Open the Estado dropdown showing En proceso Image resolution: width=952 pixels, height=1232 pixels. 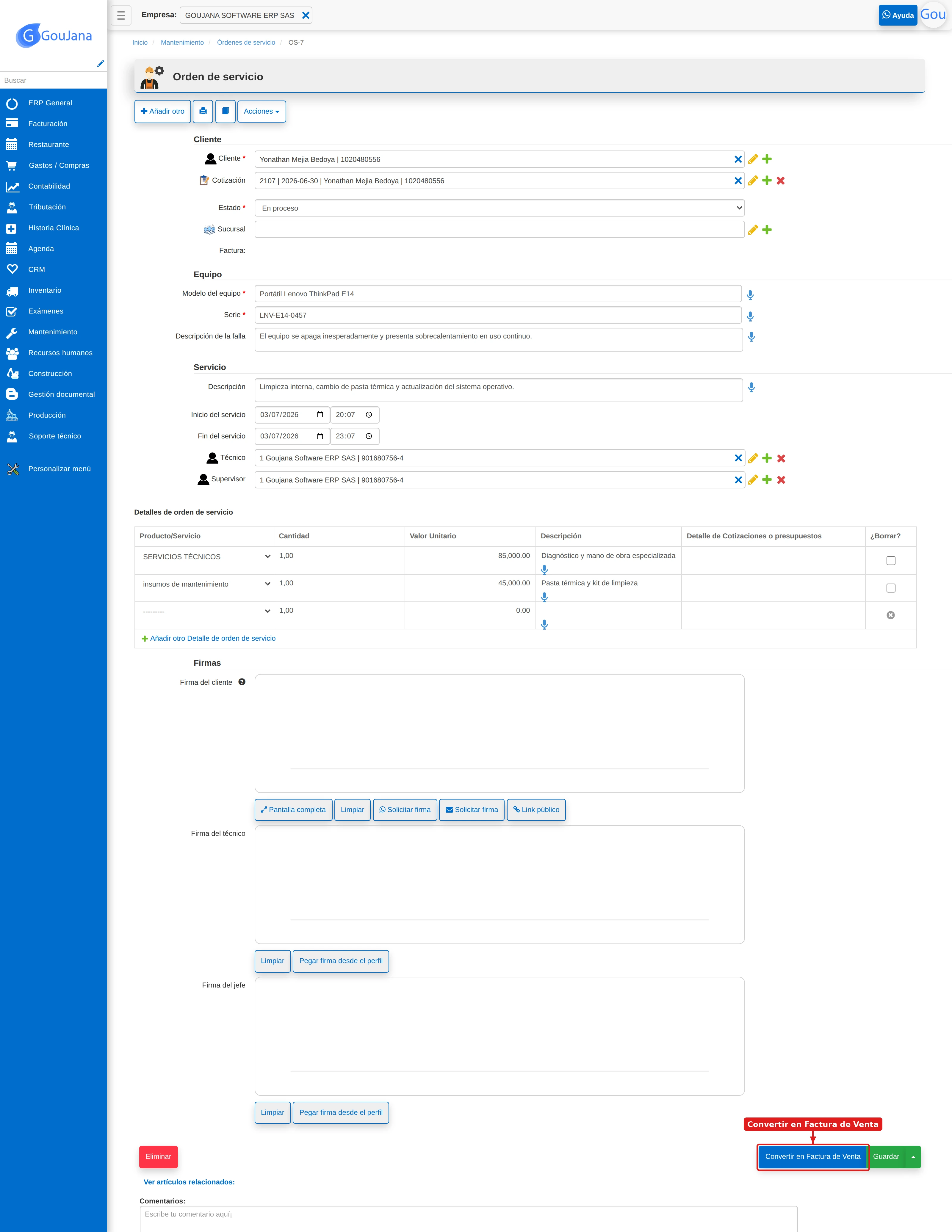(x=500, y=208)
